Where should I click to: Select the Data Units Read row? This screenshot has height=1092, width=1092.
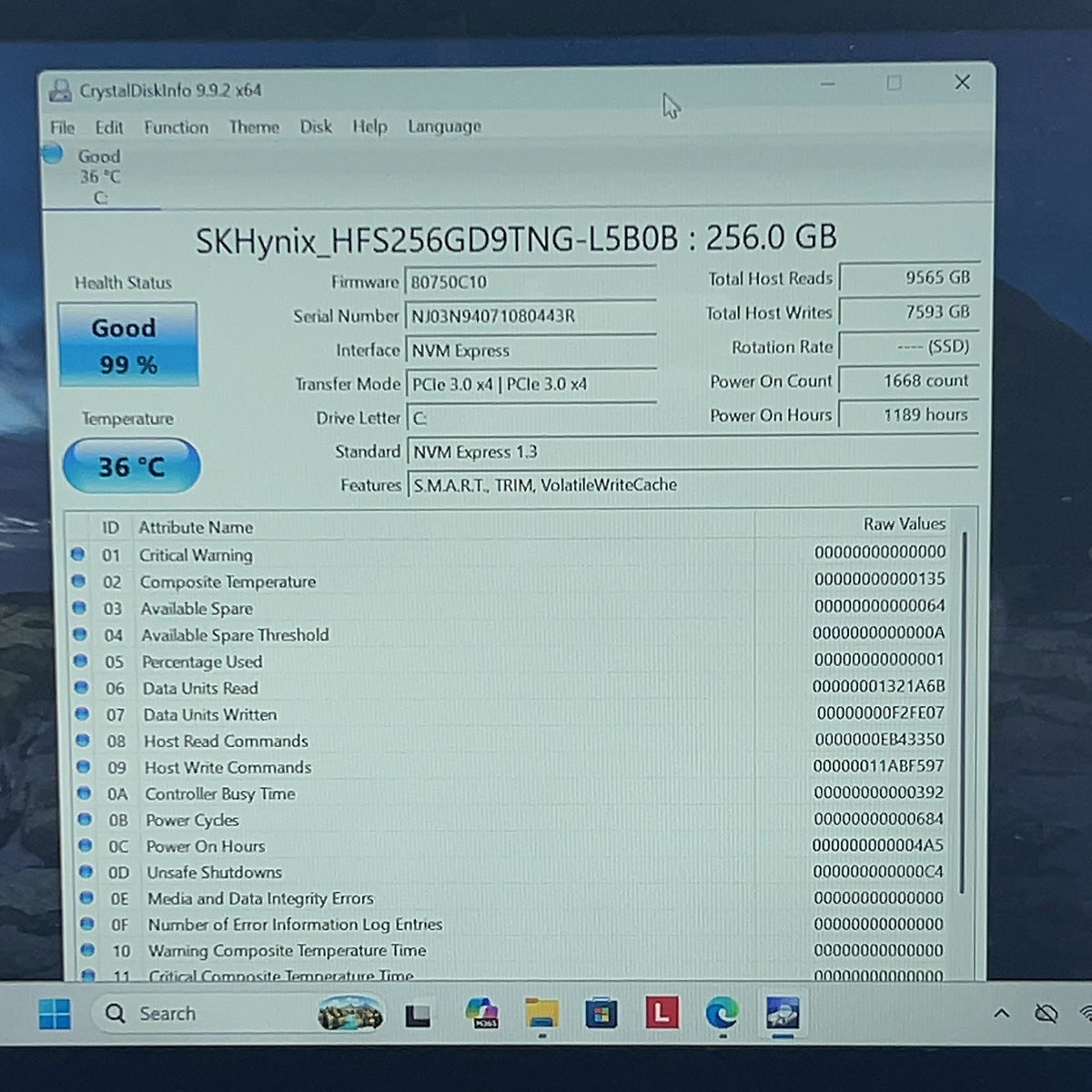pos(510,687)
